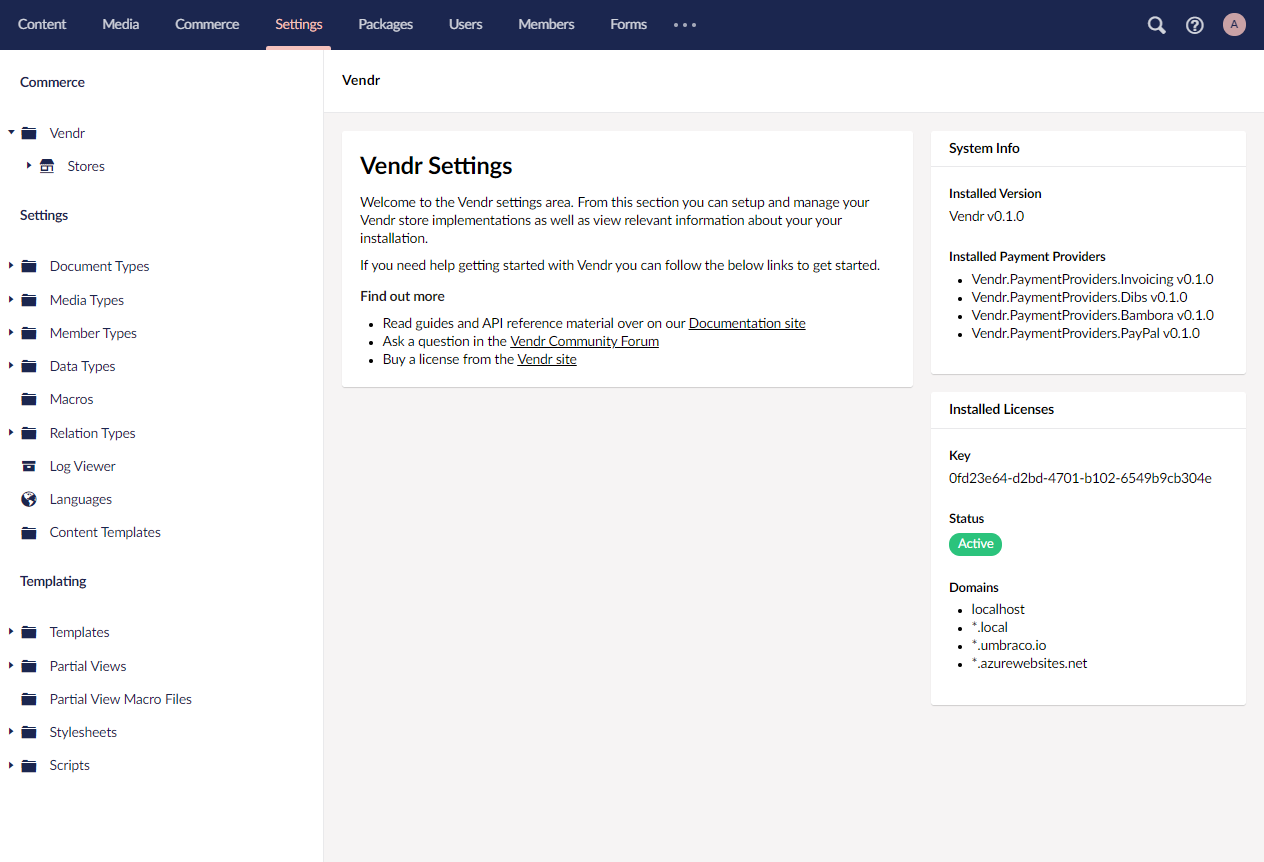Click the Member Types folder icon

click(29, 333)
